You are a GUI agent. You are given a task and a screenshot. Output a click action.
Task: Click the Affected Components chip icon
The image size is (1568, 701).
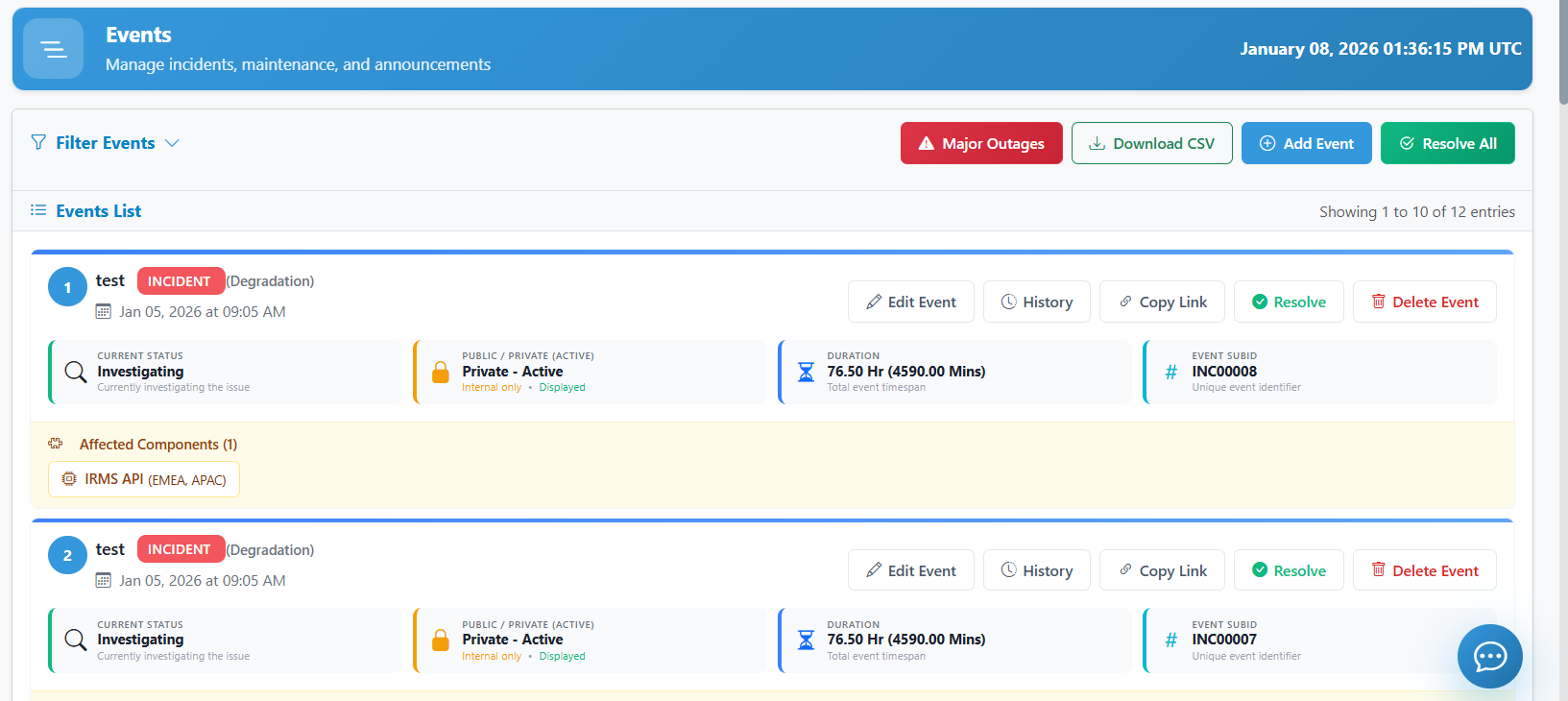(56, 444)
